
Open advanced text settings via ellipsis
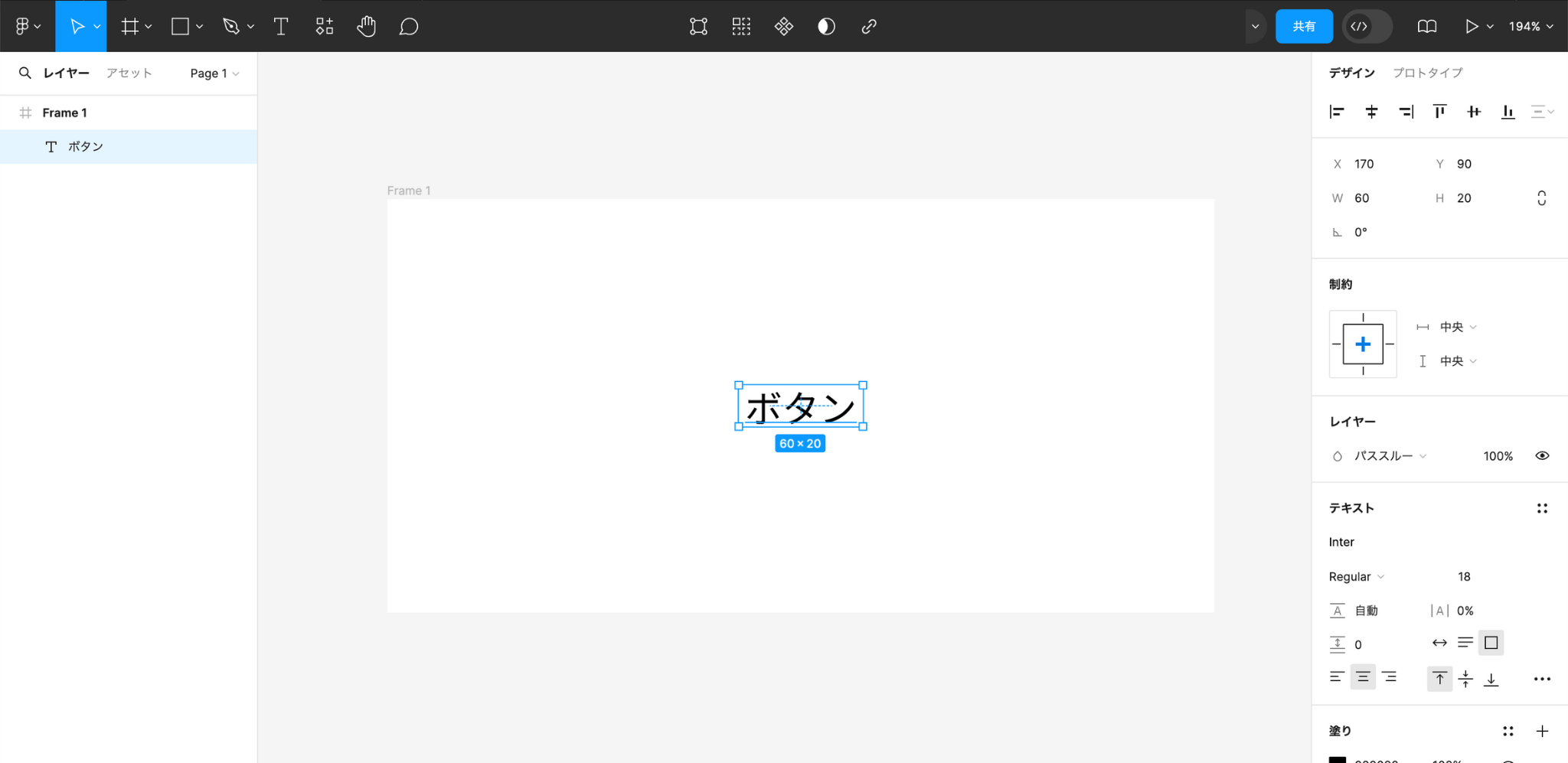click(1542, 678)
